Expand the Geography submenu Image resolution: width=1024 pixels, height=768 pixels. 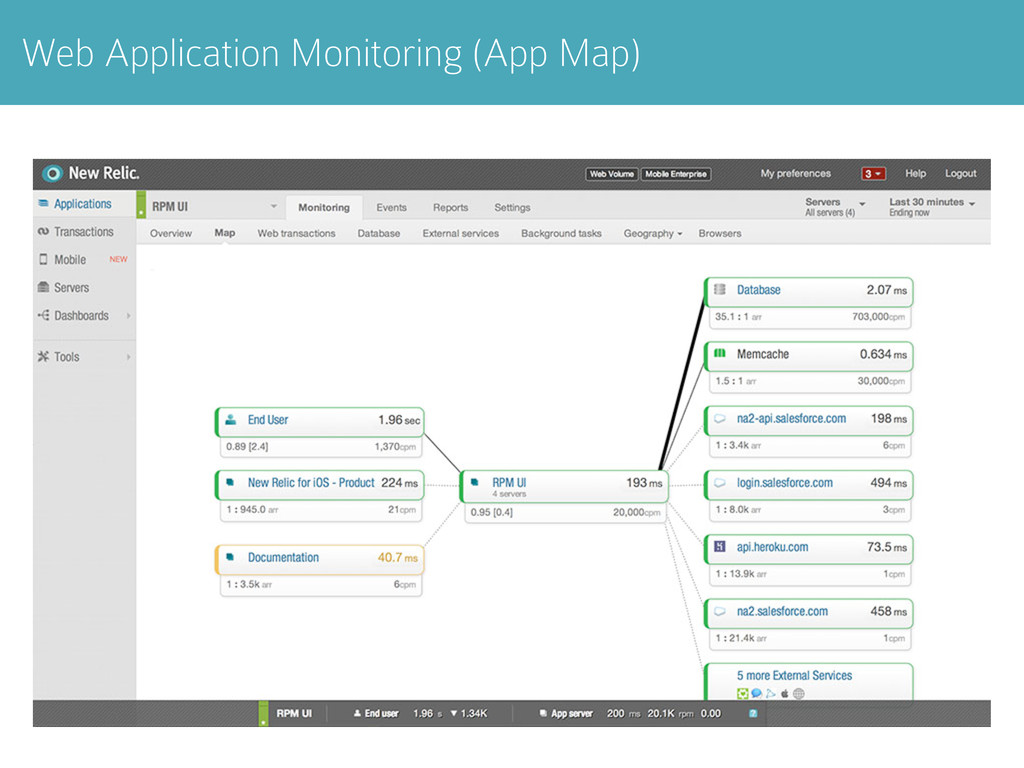point(652,233)
